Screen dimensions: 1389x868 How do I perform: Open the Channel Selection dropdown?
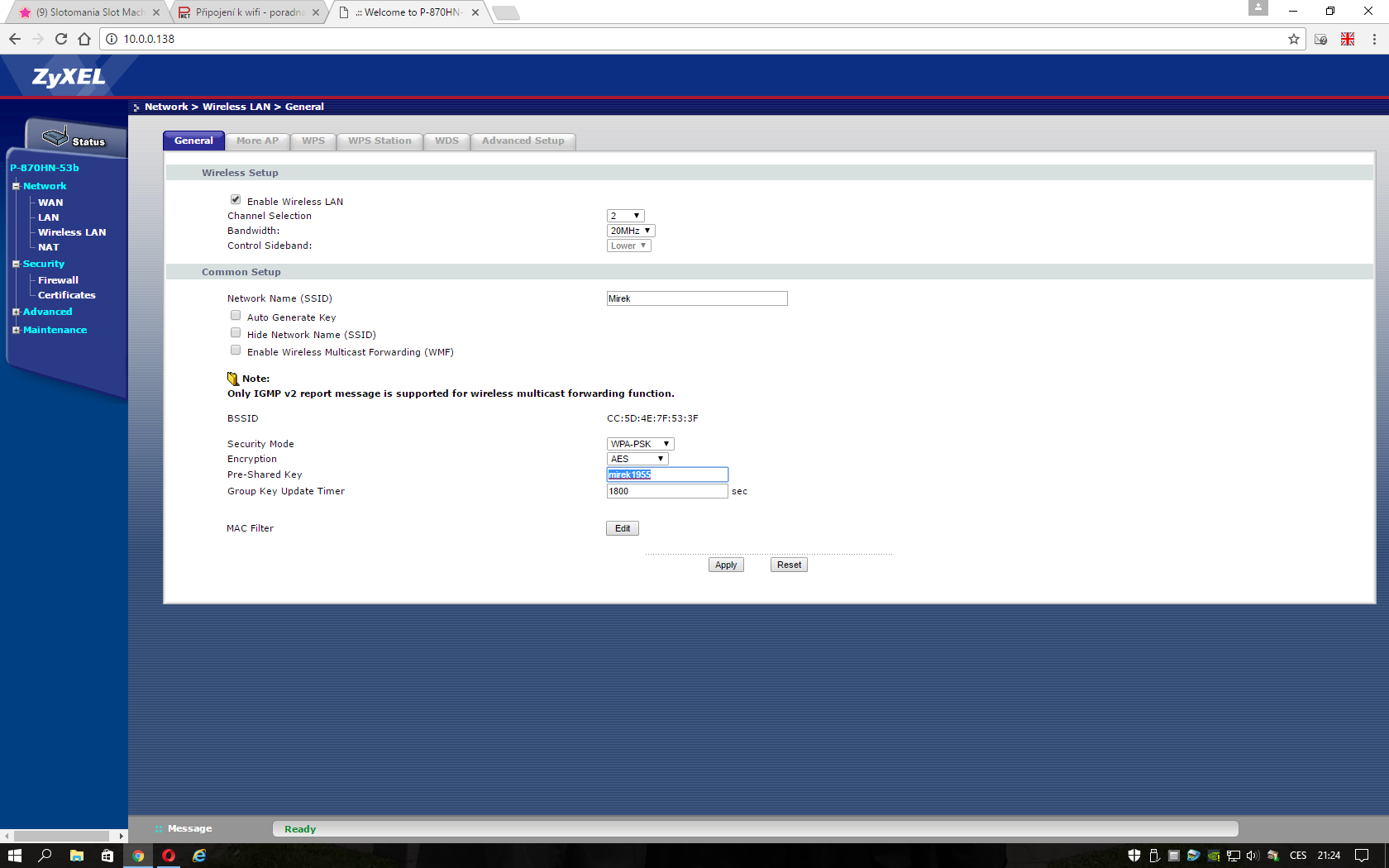pos(625,216)
